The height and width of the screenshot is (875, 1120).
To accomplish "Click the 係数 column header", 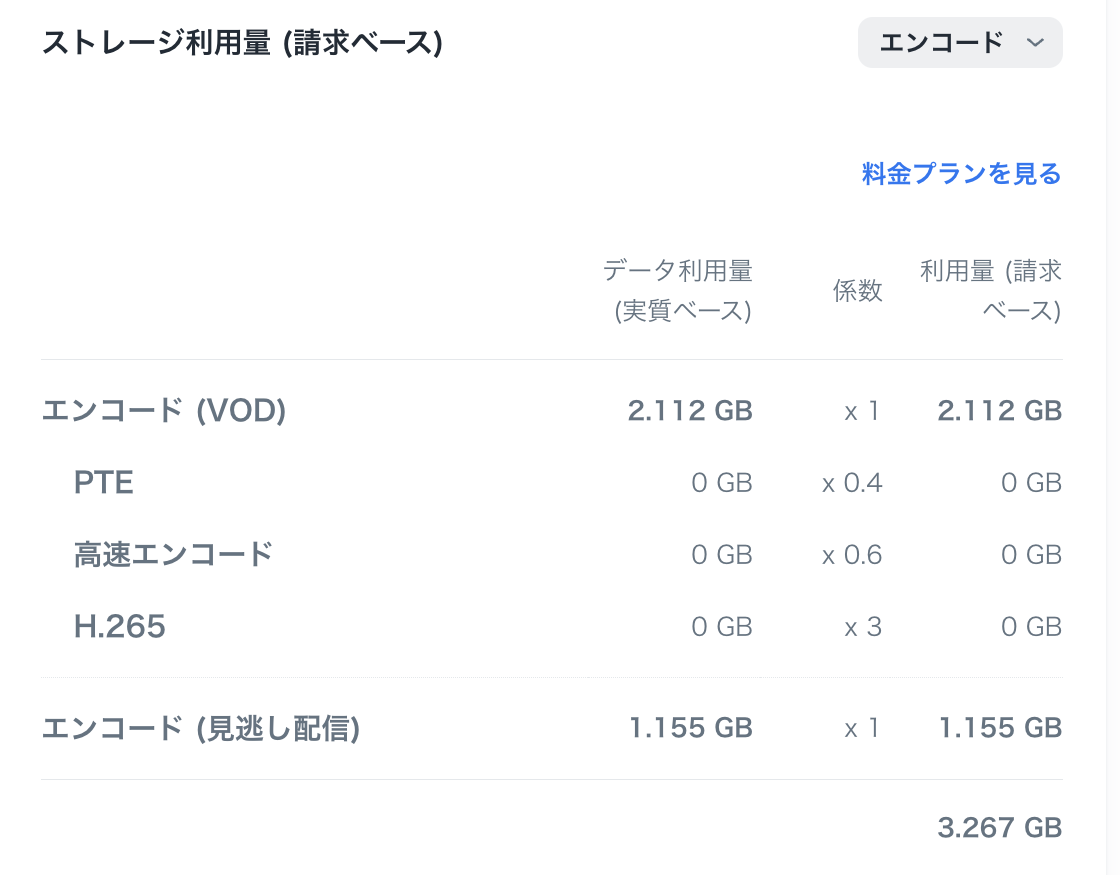I will tap(857, 290).
